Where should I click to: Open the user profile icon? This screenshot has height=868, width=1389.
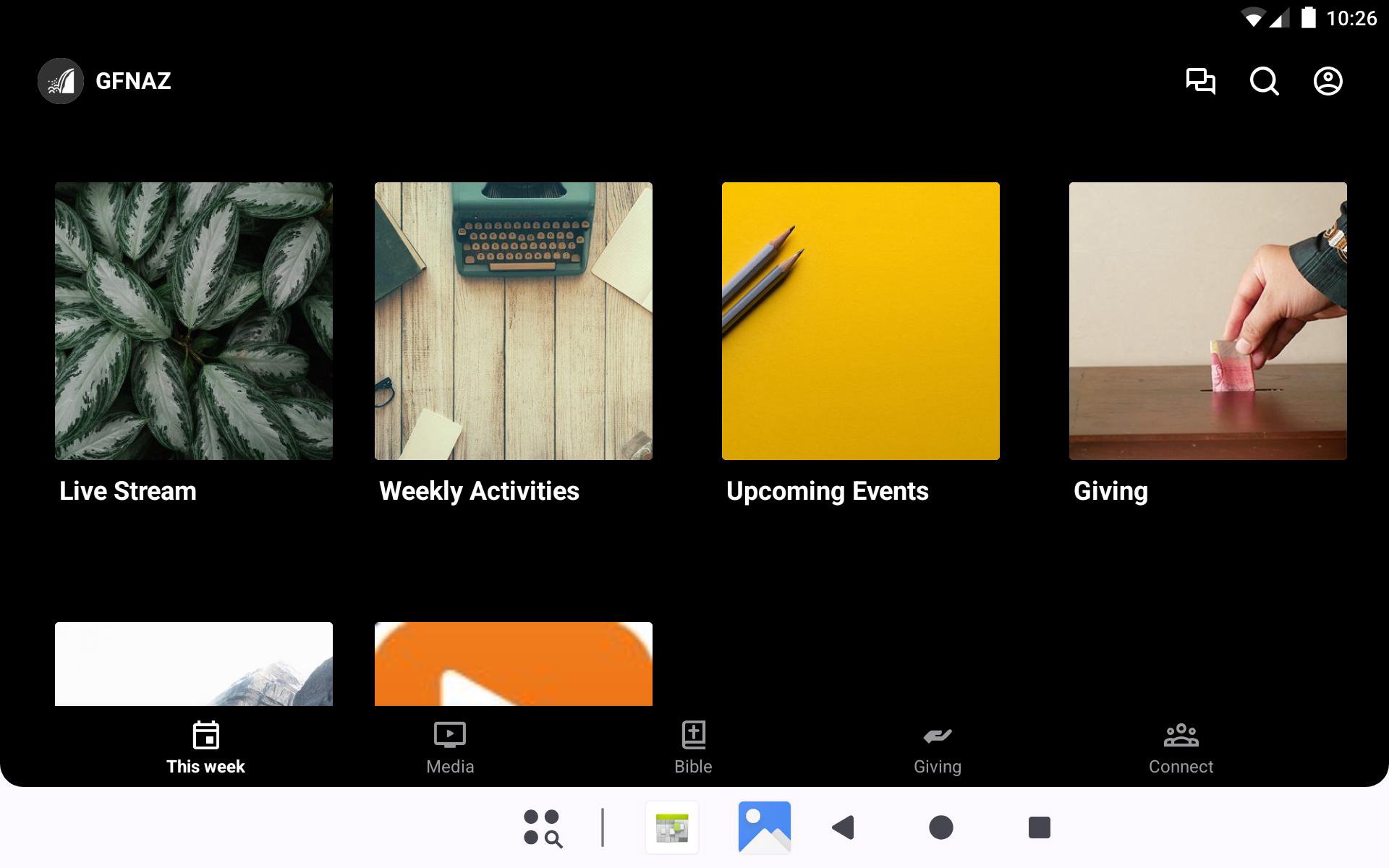click(1328, 81)
